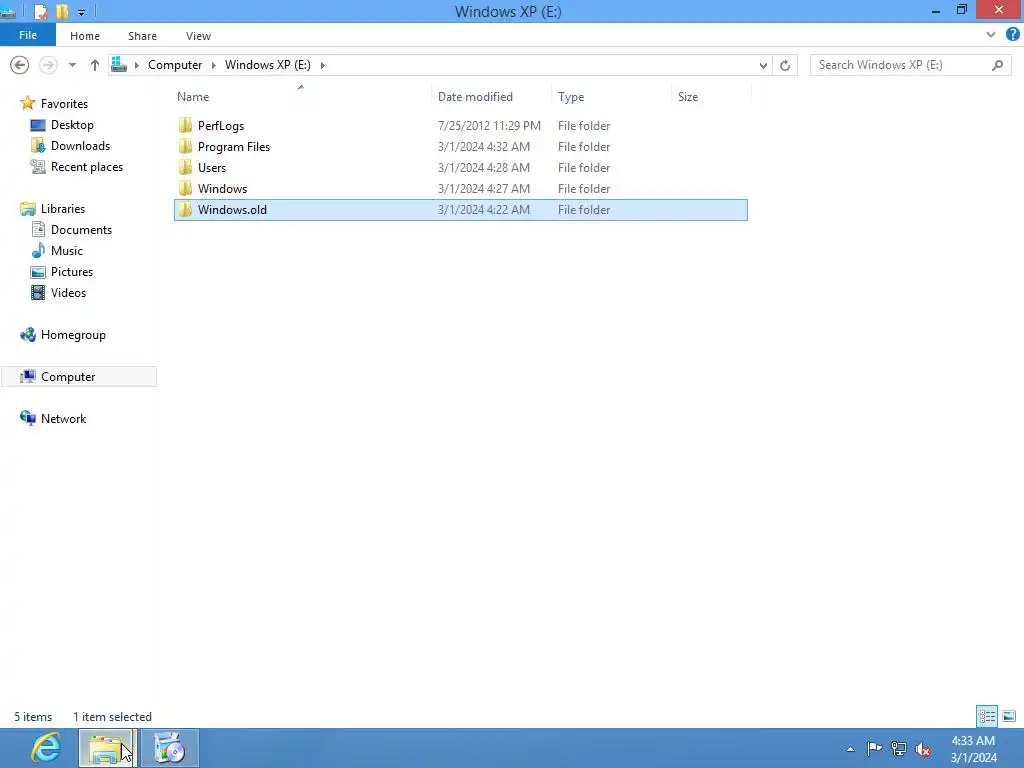1024x768 pixels.
Task: Switch to the Home ribbon tab
Action: click(85, 36)
